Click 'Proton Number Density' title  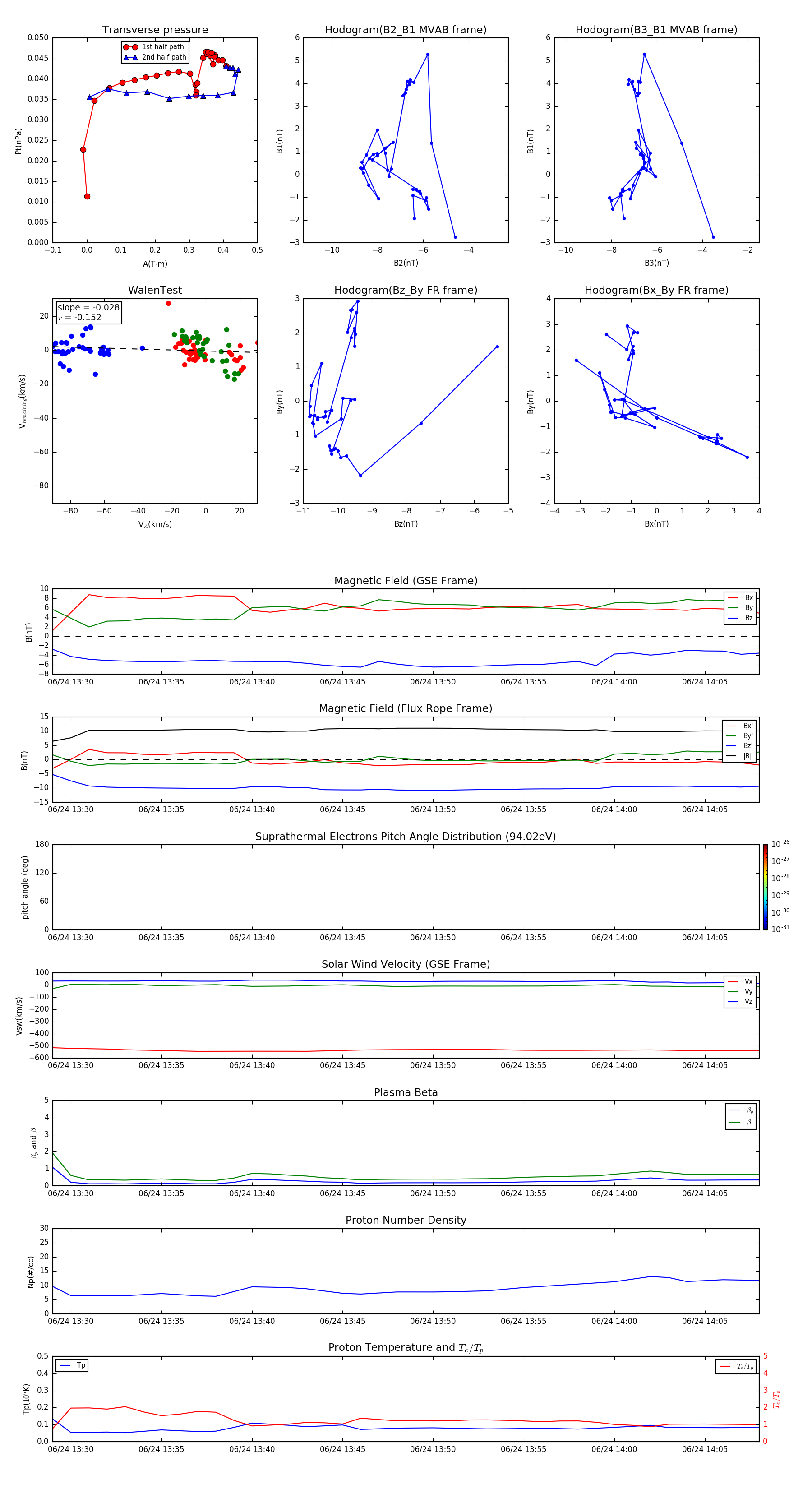(x=406, y=1220)
